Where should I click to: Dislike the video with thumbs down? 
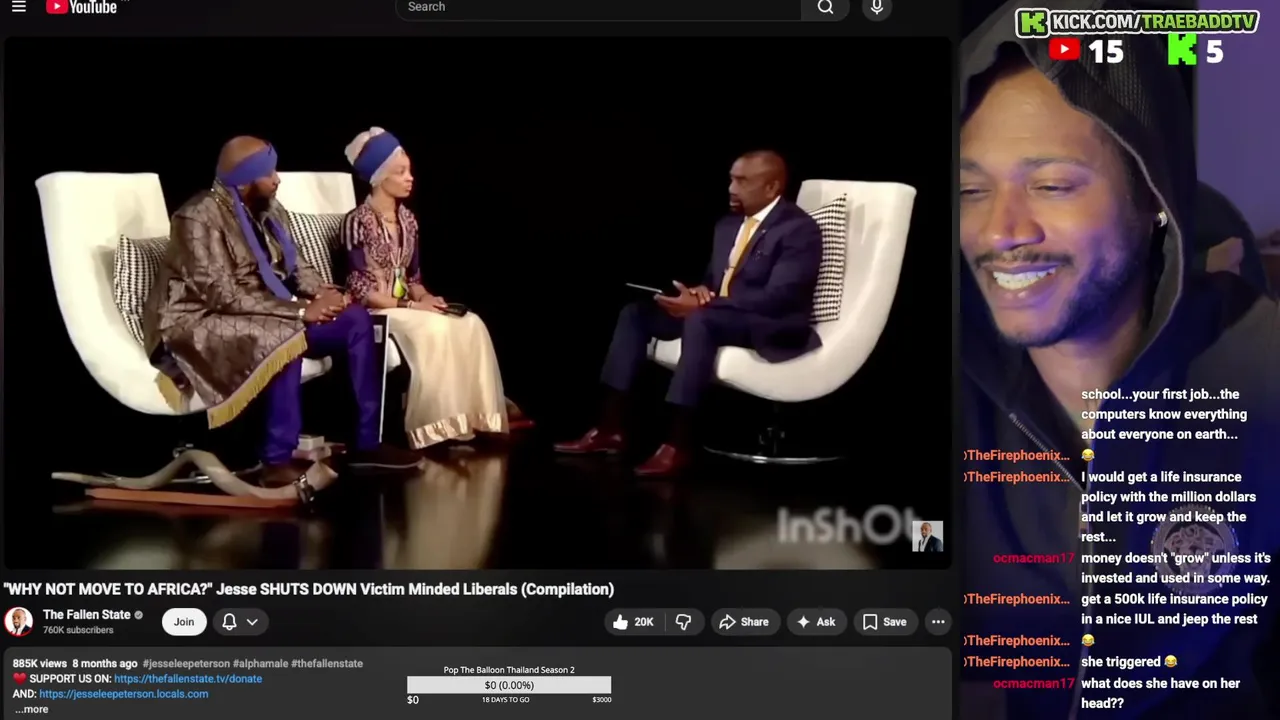pos(684,622)
